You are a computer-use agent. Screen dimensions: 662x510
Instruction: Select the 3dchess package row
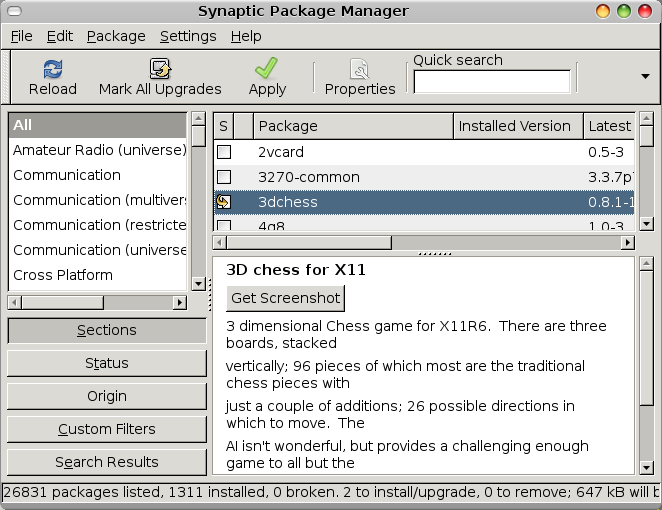[424, 202]
